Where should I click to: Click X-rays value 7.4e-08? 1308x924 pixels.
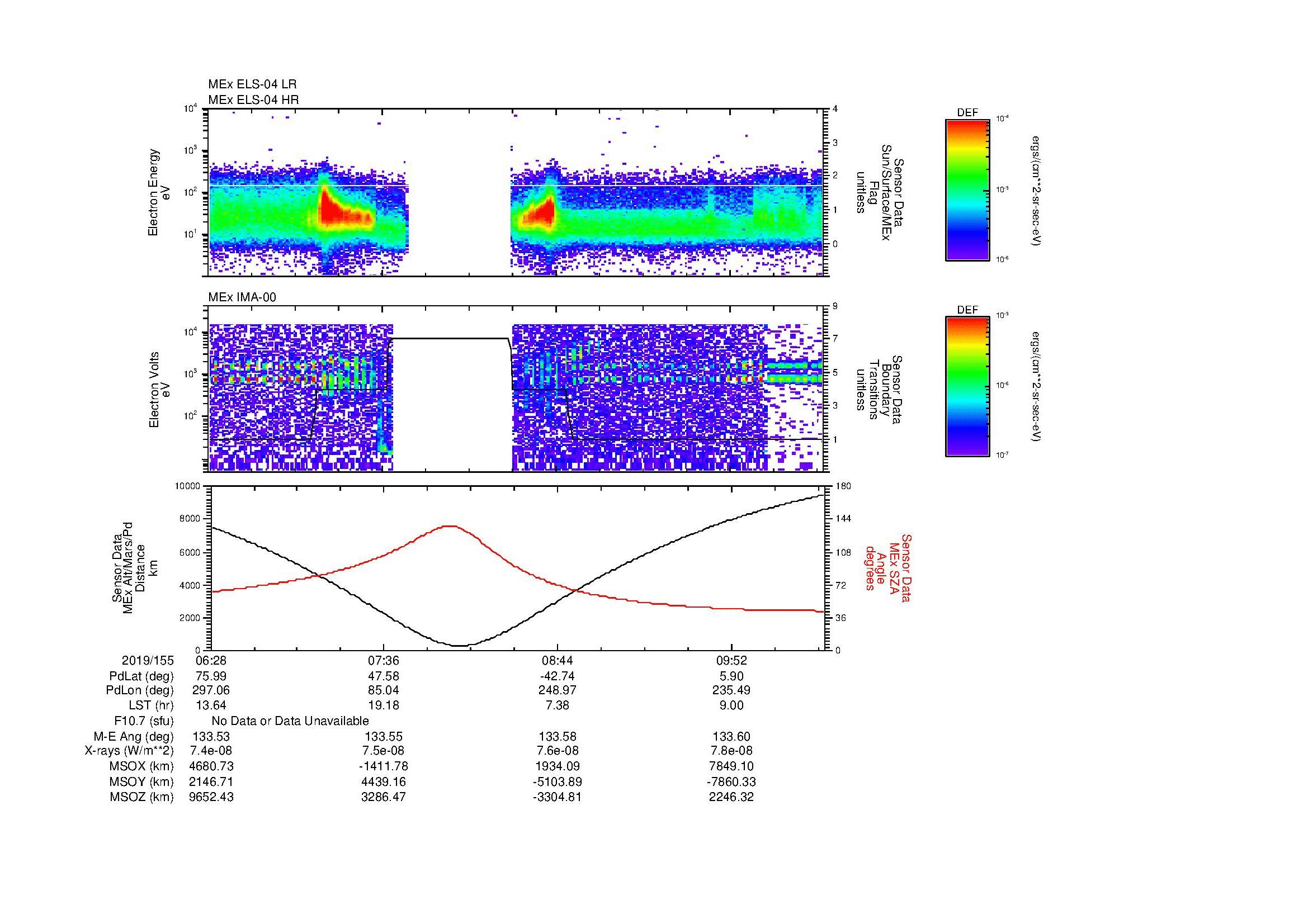pos(211,751)
